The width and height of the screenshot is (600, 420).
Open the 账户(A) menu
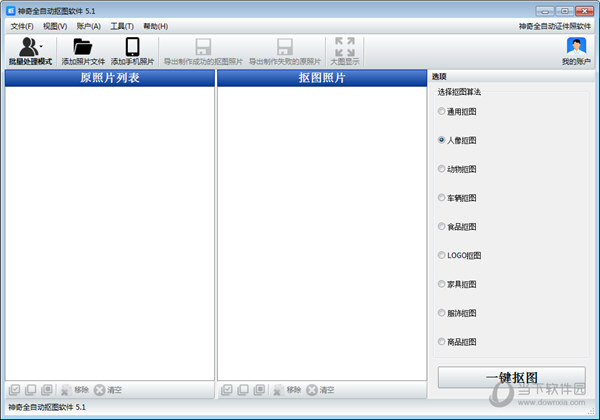[x=88, y=26]
